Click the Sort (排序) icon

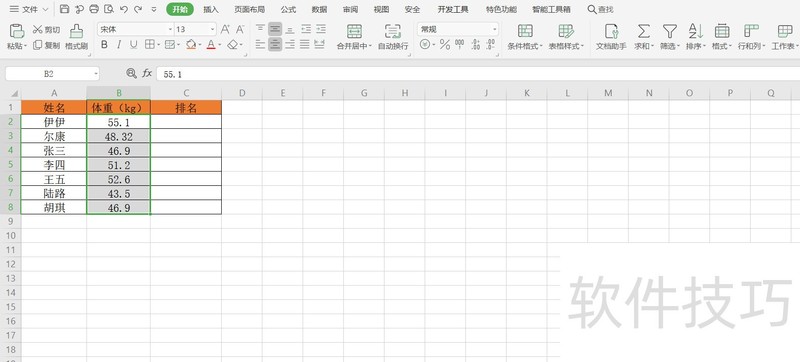click(x=695, y=32)
